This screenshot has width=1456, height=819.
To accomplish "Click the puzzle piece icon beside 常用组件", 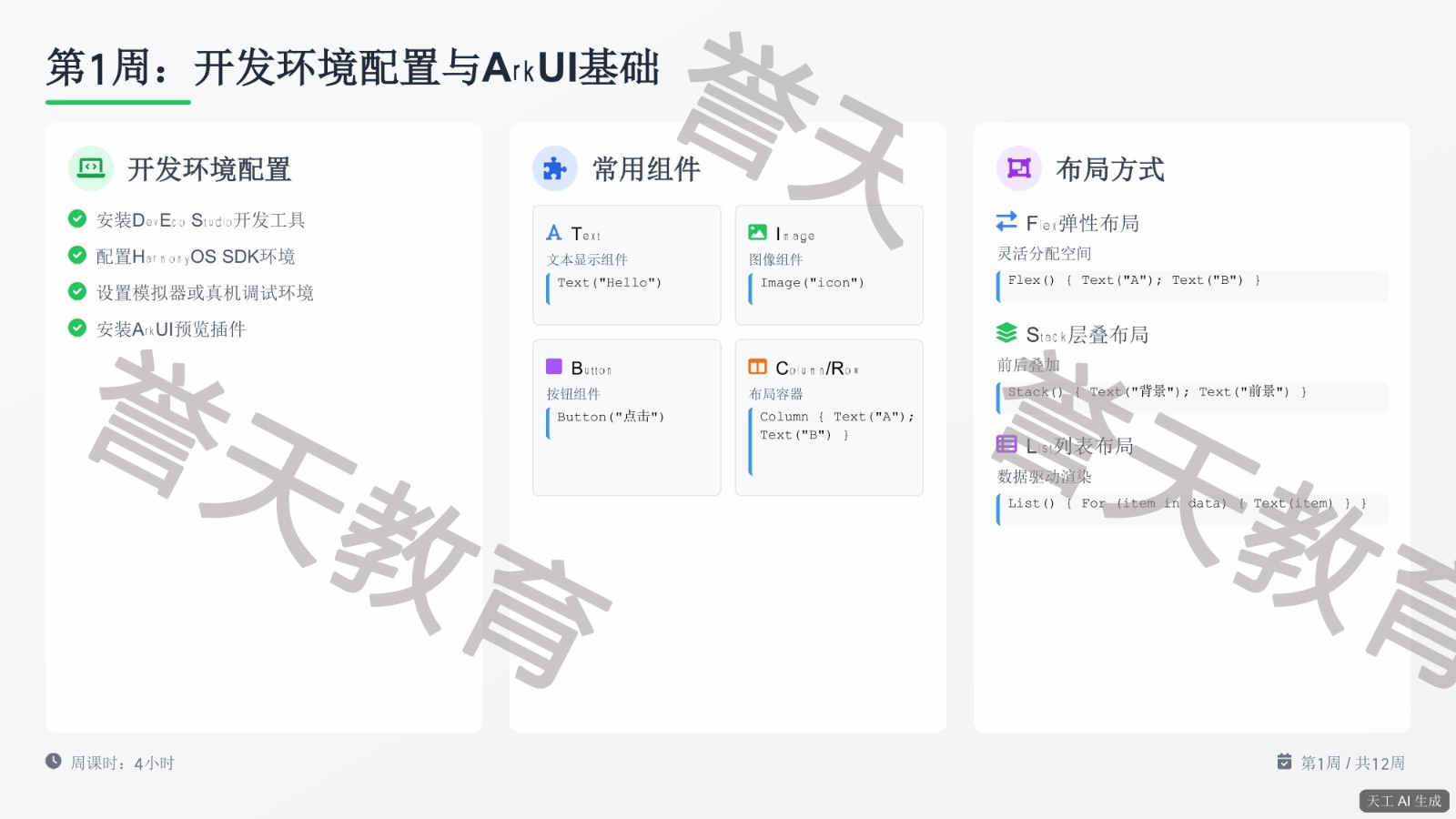I will click(x=554, y=168).
